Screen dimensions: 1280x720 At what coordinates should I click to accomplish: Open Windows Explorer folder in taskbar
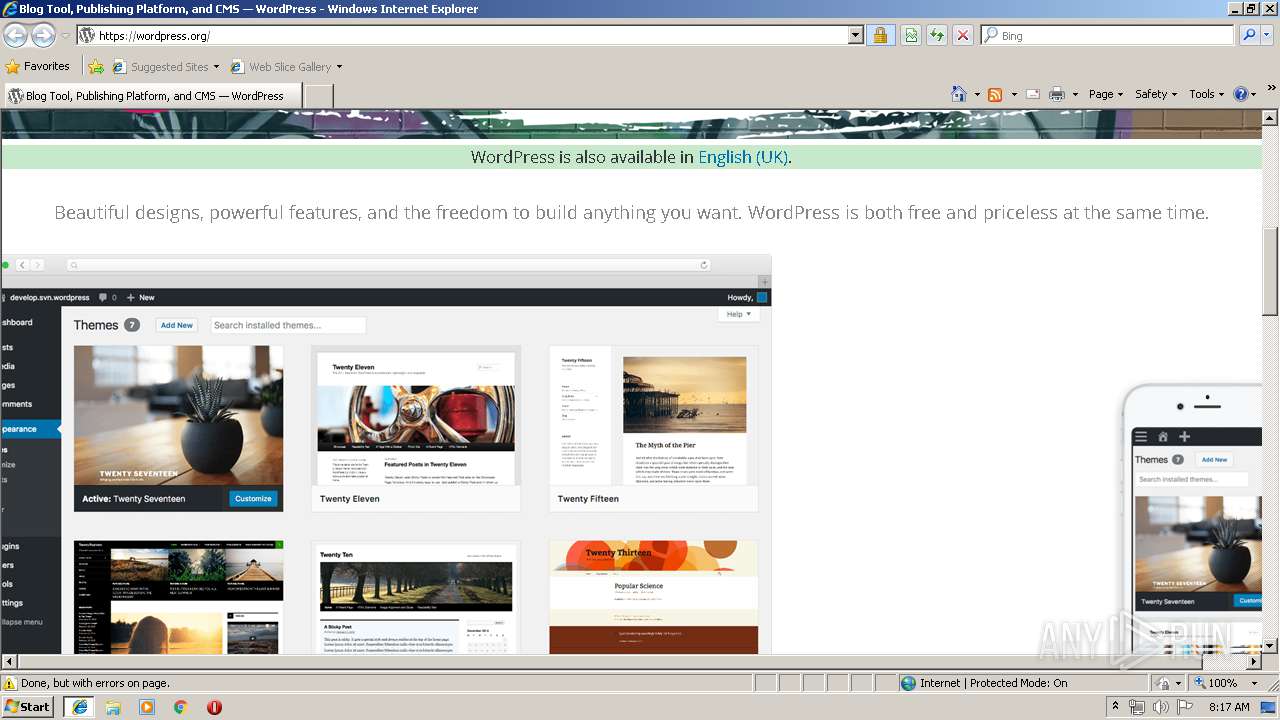tap(113, 707)
